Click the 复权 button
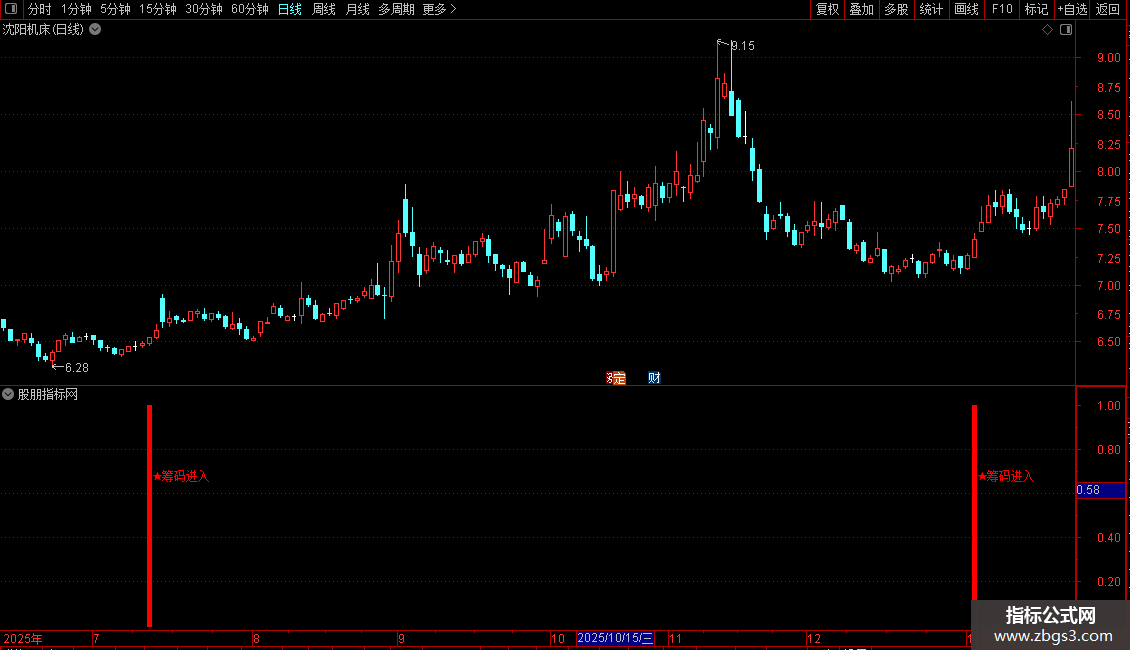This screenshot has height=650, width=1130. pyautogui.click(x=827, y=9)
